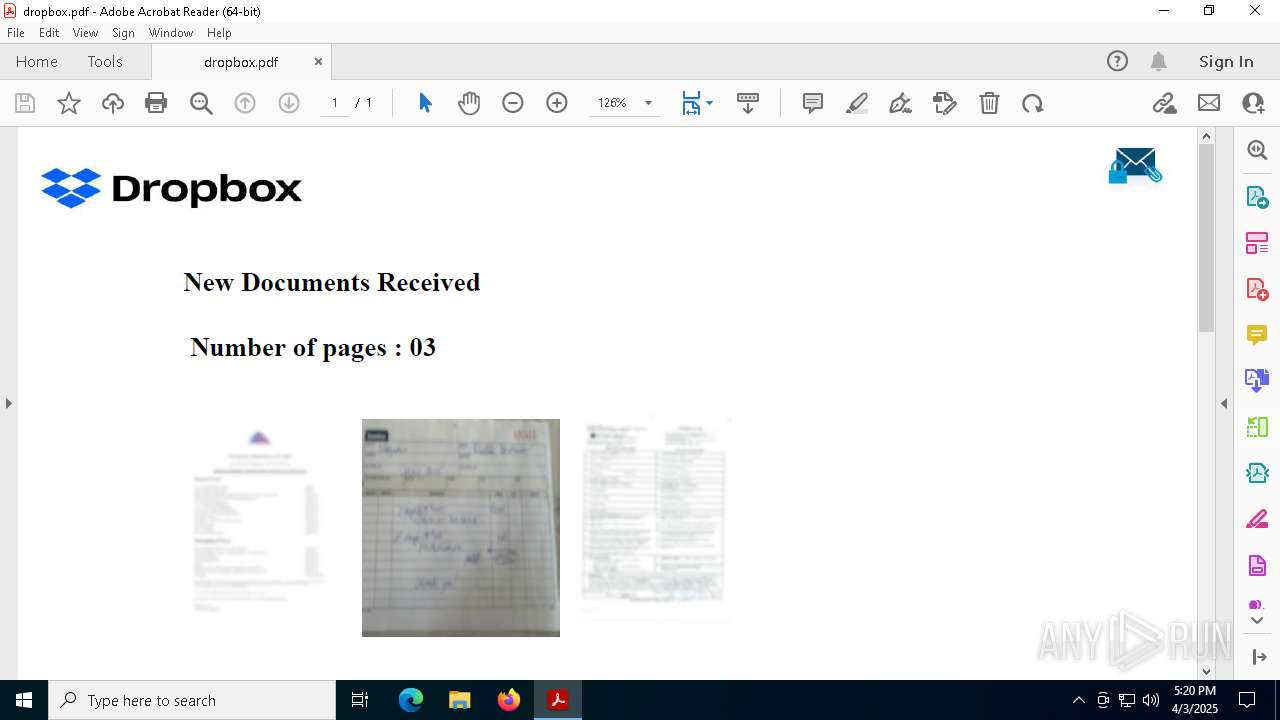Open the File menu

pyautogui.click(x=16, y=33)
